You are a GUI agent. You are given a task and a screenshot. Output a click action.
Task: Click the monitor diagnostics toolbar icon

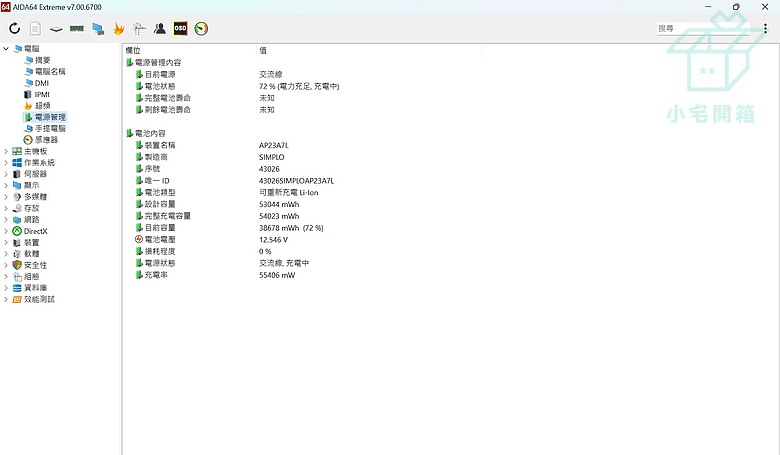tap(98, 29)
